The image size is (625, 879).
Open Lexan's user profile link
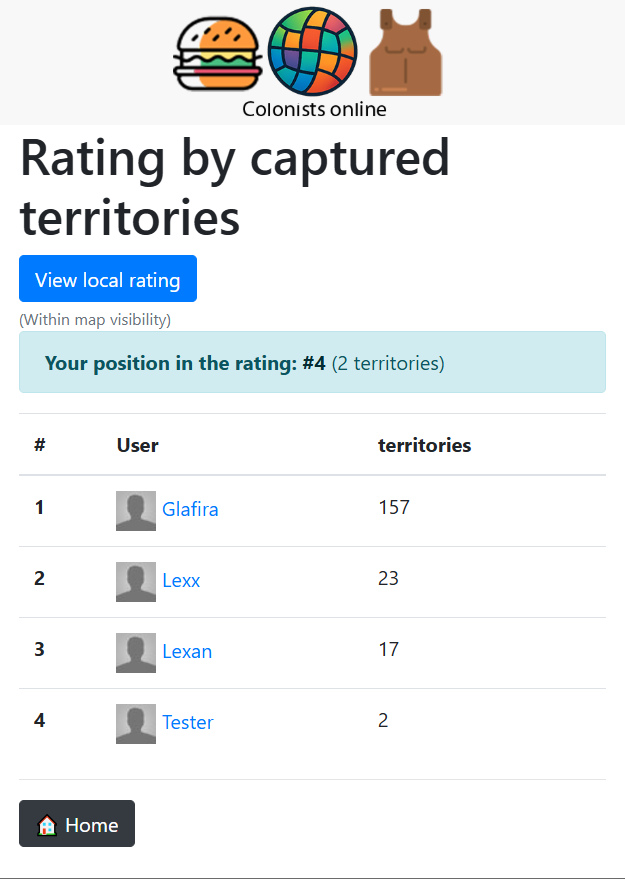click(x=187, y=652)
